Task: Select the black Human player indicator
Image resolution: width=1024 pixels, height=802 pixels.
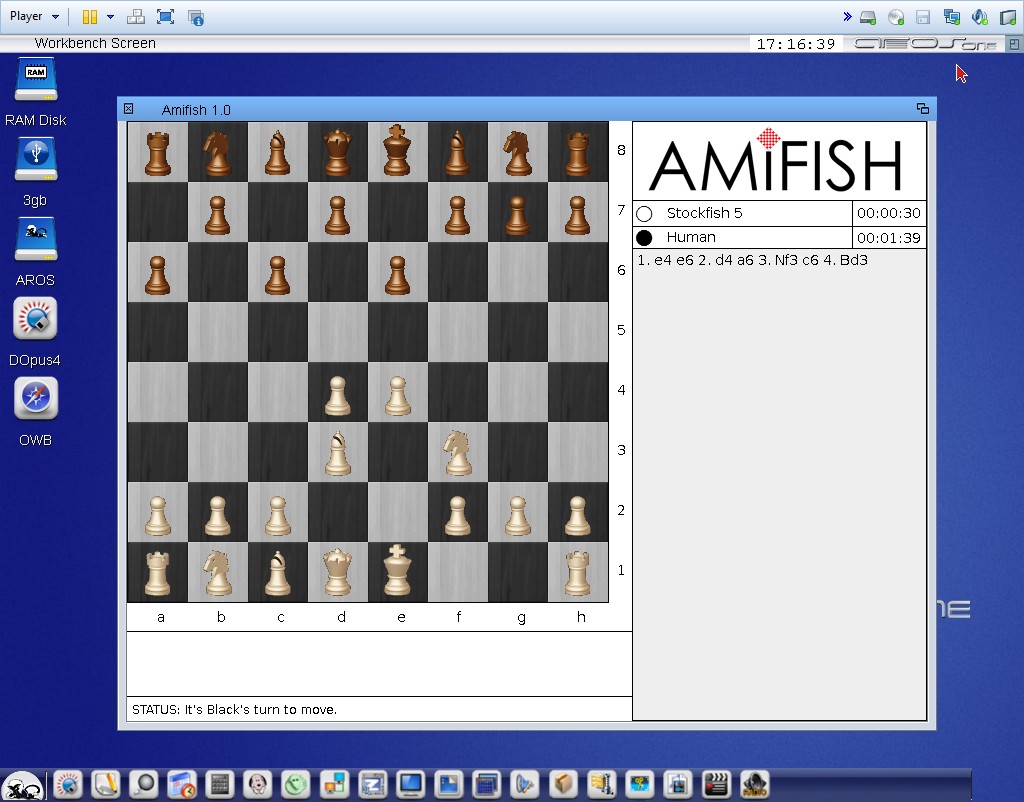Action: pos(644,238)
